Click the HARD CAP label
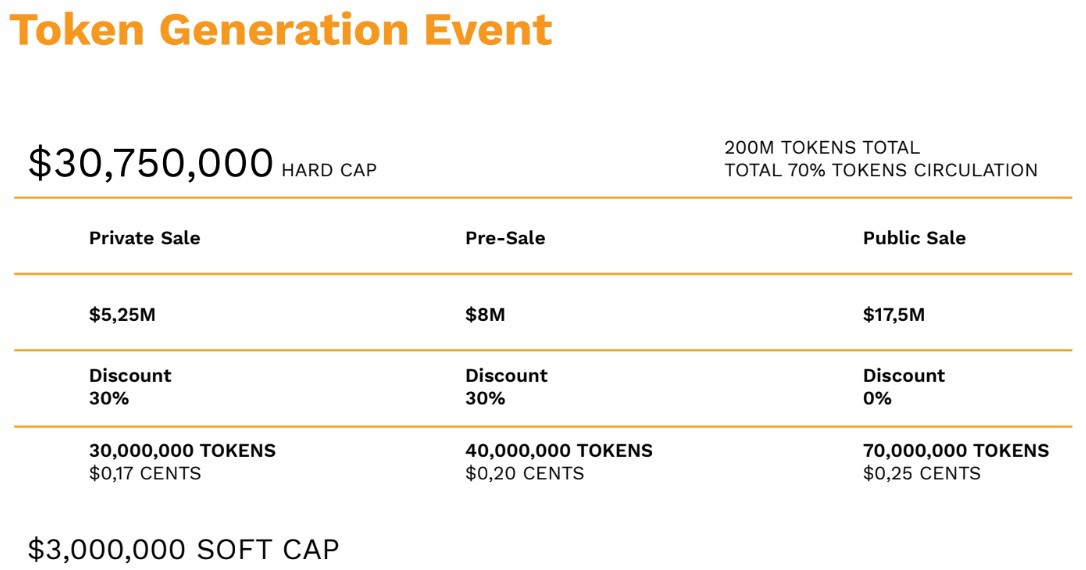The height and width of the screenshot is (570, 1086). (329, 170)
